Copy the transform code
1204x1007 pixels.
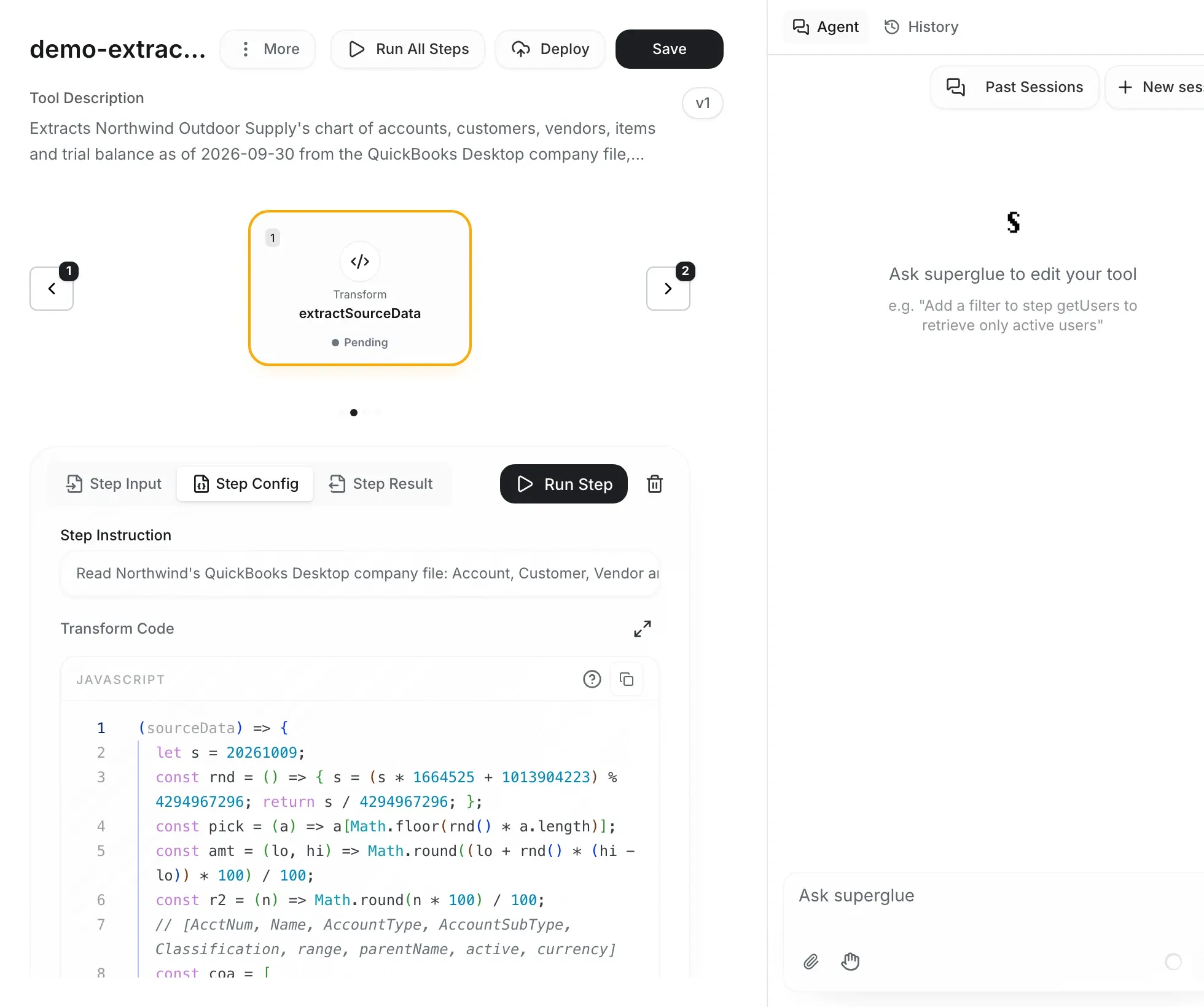[627, 679]
